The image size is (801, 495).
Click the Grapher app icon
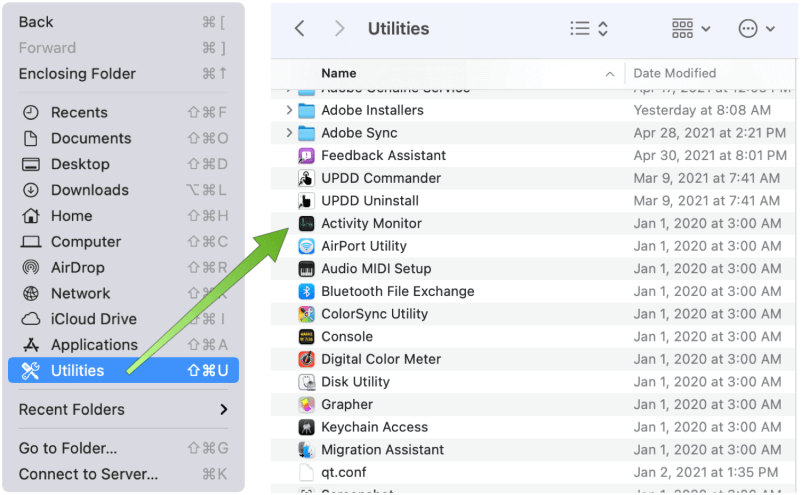click(x=307, y=405)
